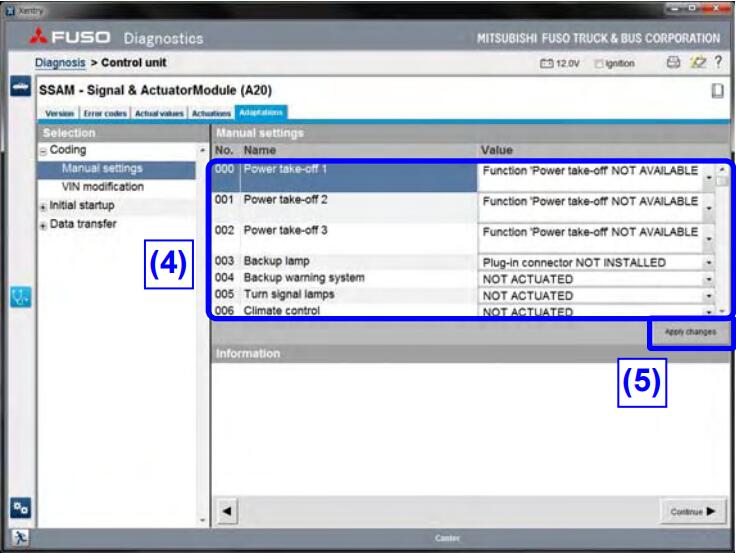
Task: Select the Adaptations tab
Action: coord(261,113)
